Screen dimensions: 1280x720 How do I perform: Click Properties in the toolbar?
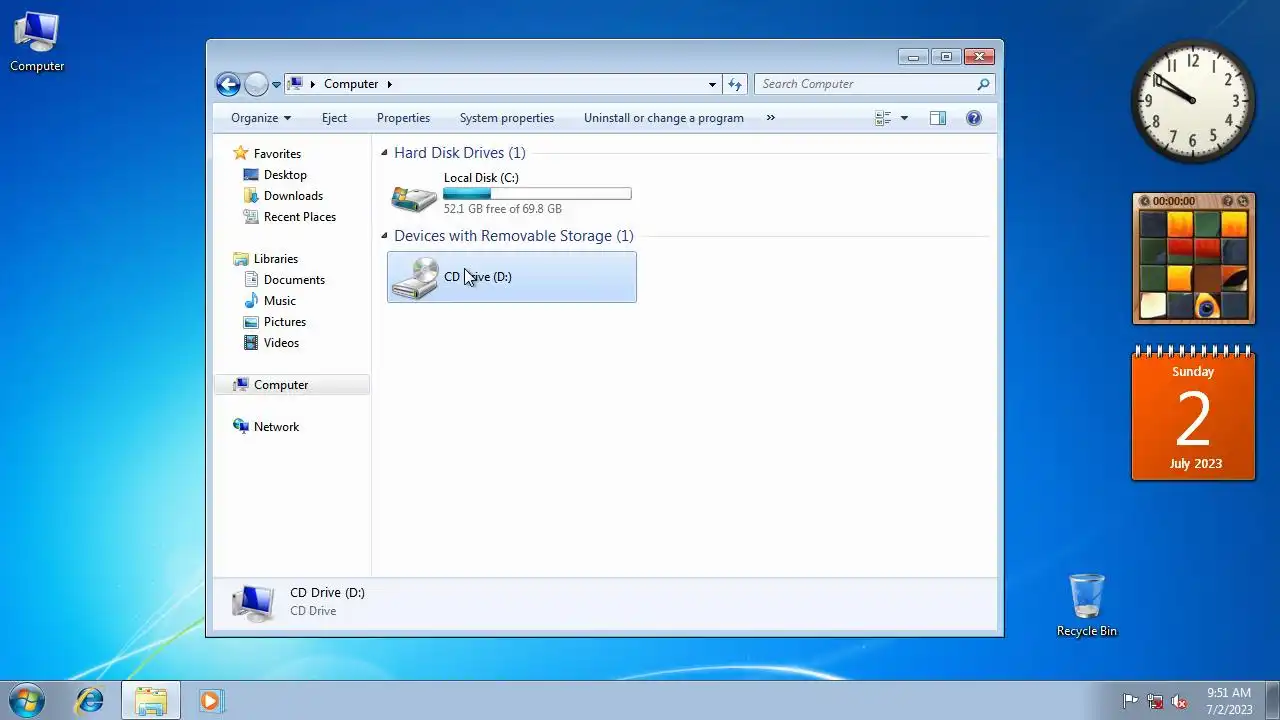[x=403, y=118]
